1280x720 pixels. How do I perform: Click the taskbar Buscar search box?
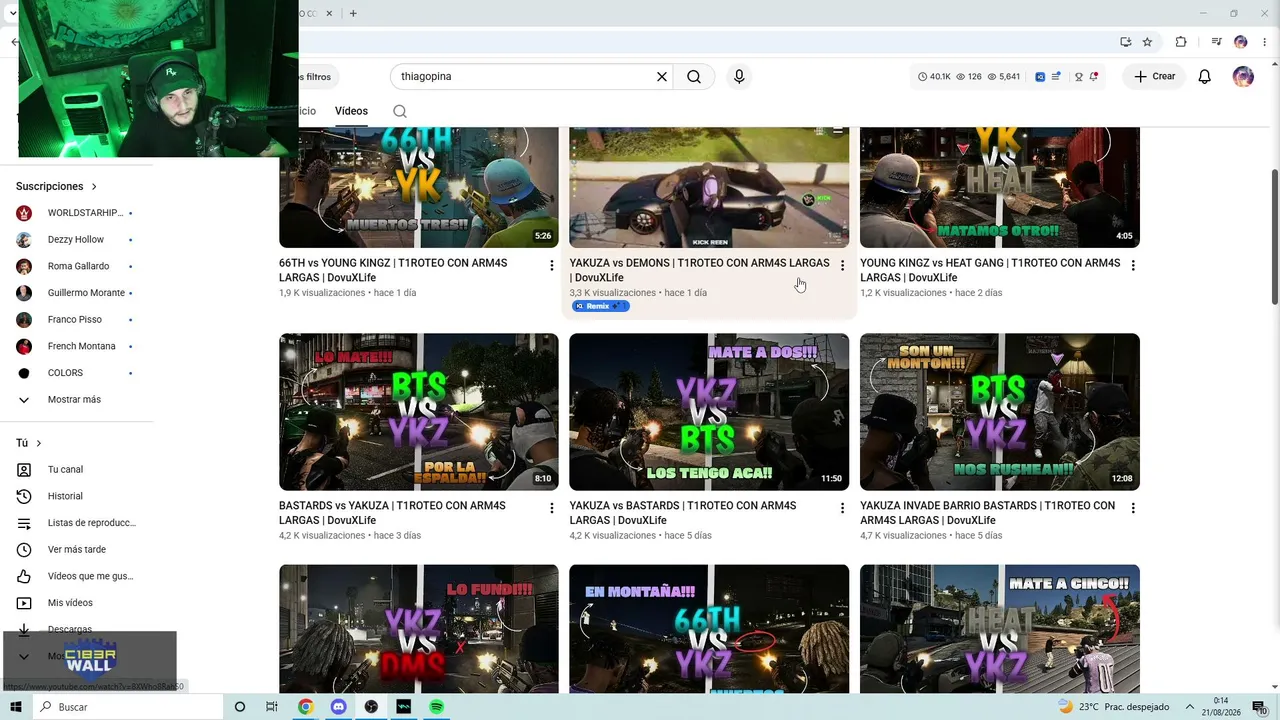pyautogui.click(x=128, y=707)
